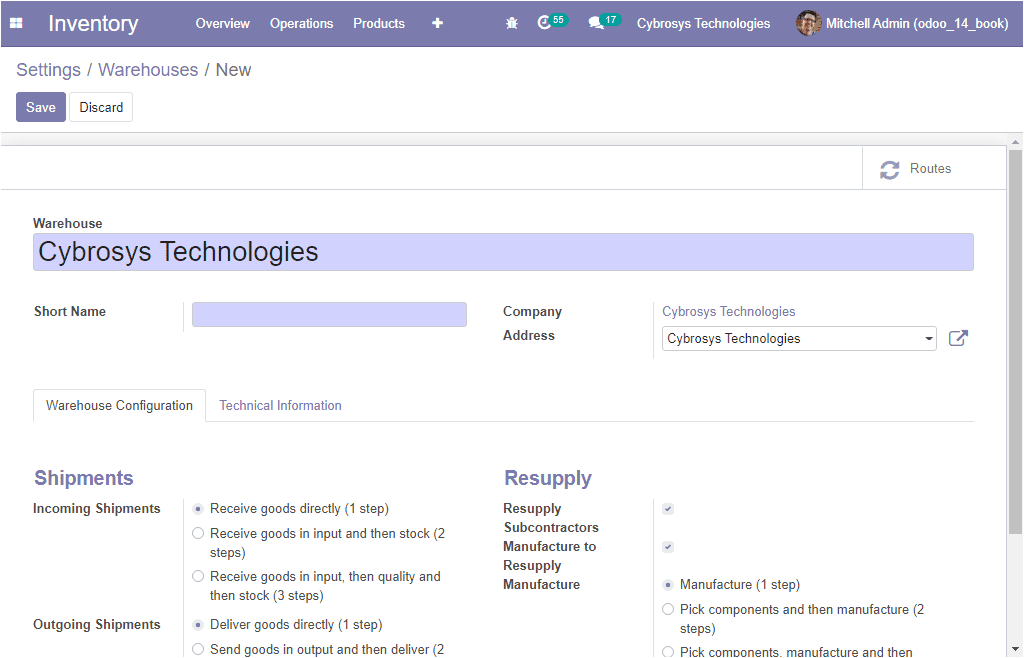Open the Operations menu

click(x=302, y=24)
